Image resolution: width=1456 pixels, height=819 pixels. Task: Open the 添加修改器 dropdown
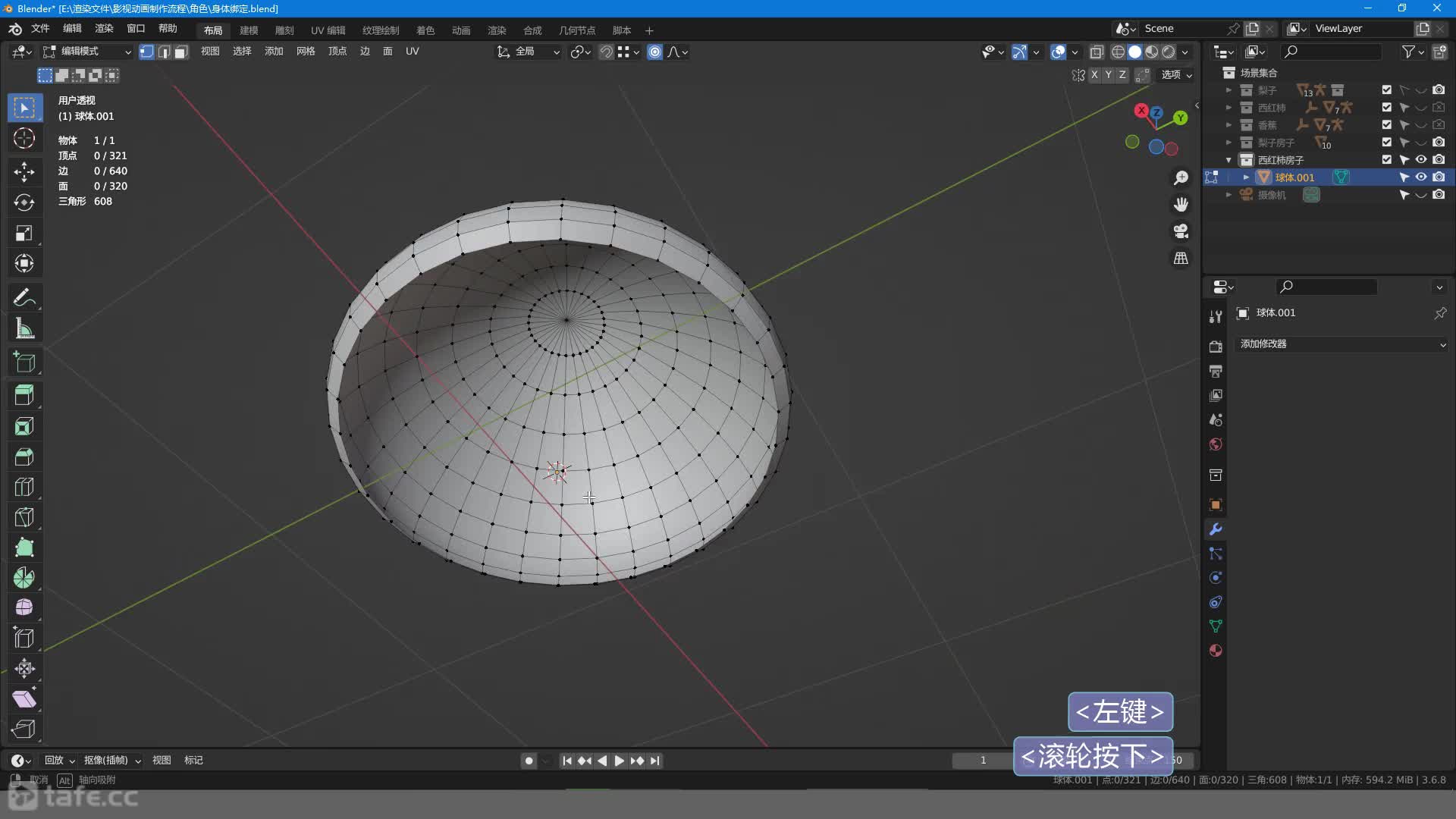coord(1341,344)
